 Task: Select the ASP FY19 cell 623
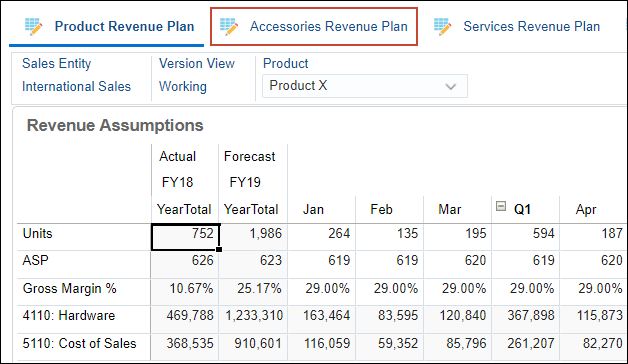tap(254, 264)
